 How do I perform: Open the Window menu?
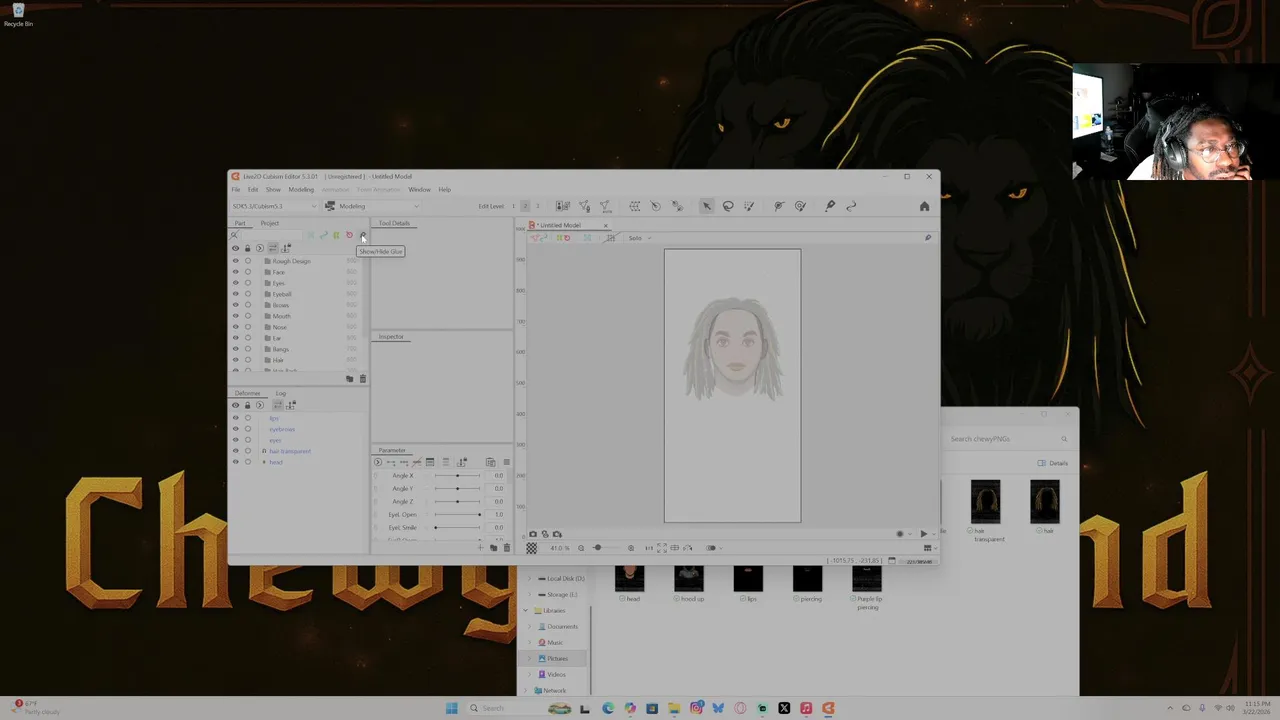(419, 189)
